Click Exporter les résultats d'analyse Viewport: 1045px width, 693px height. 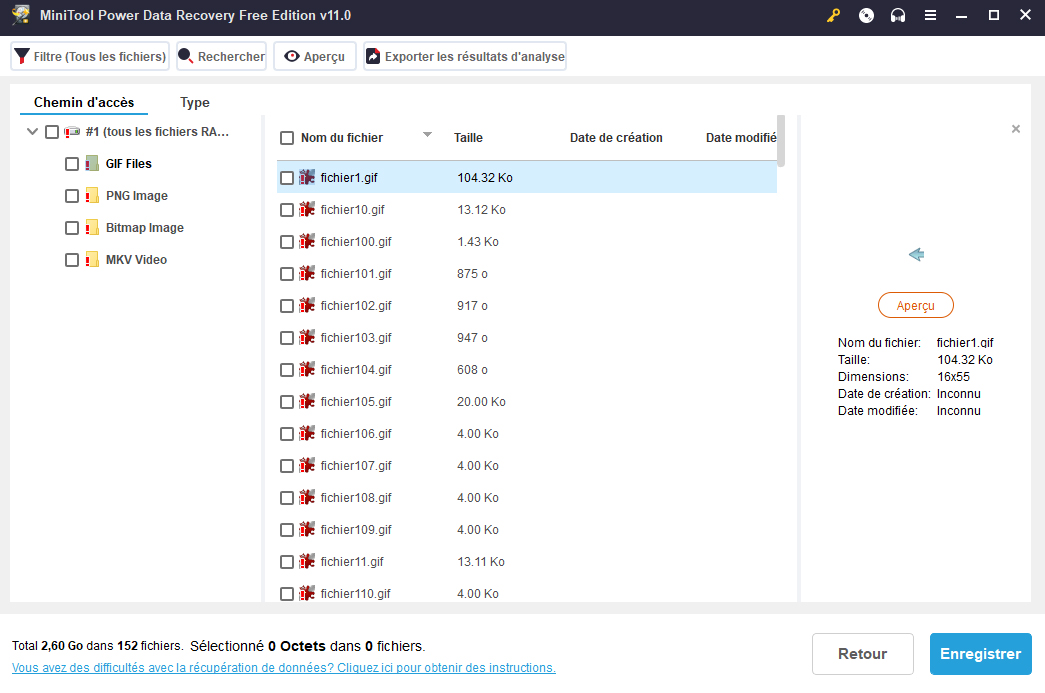coord(465,57)
